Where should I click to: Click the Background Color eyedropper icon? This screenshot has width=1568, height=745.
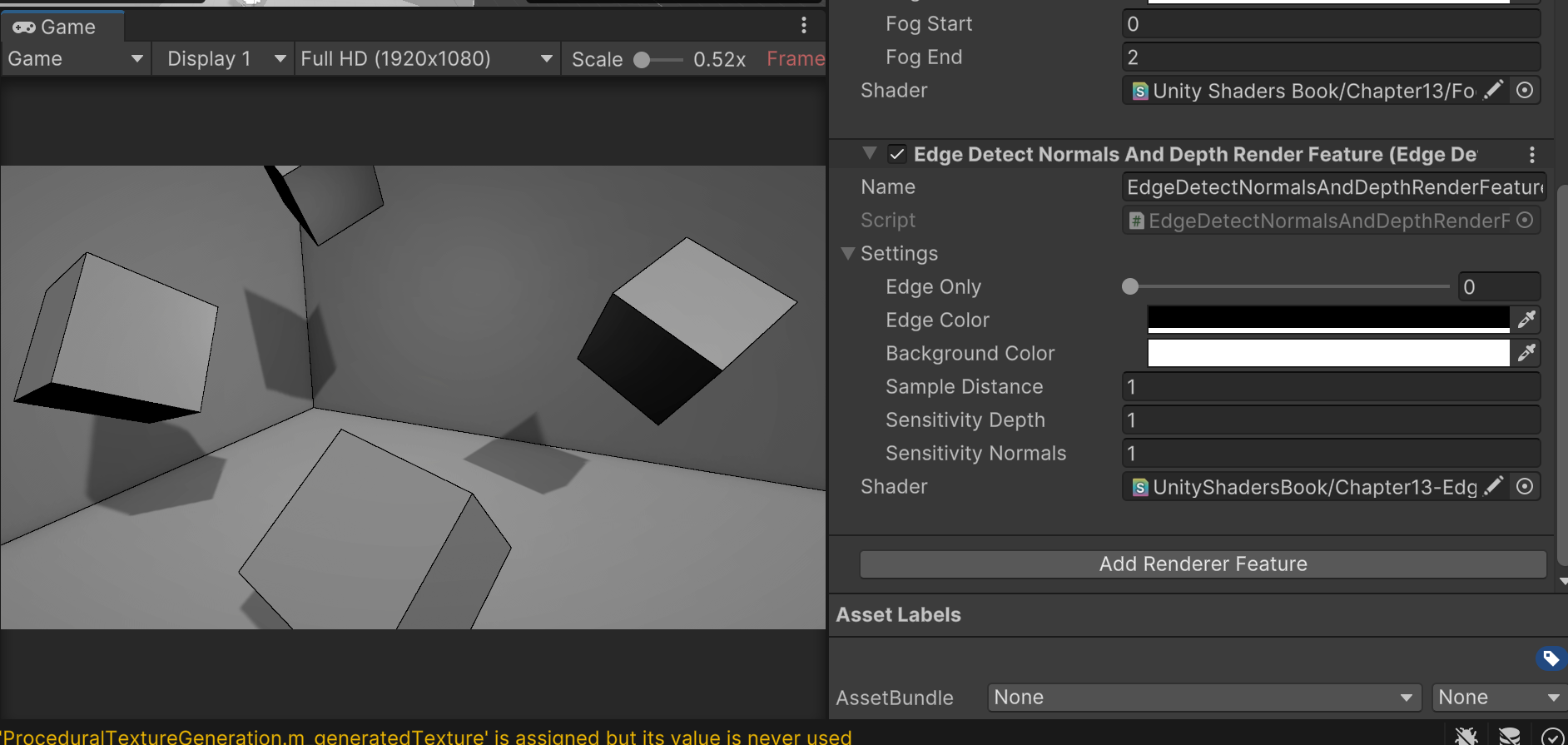pyautogui.click(x=1526, y=353)
